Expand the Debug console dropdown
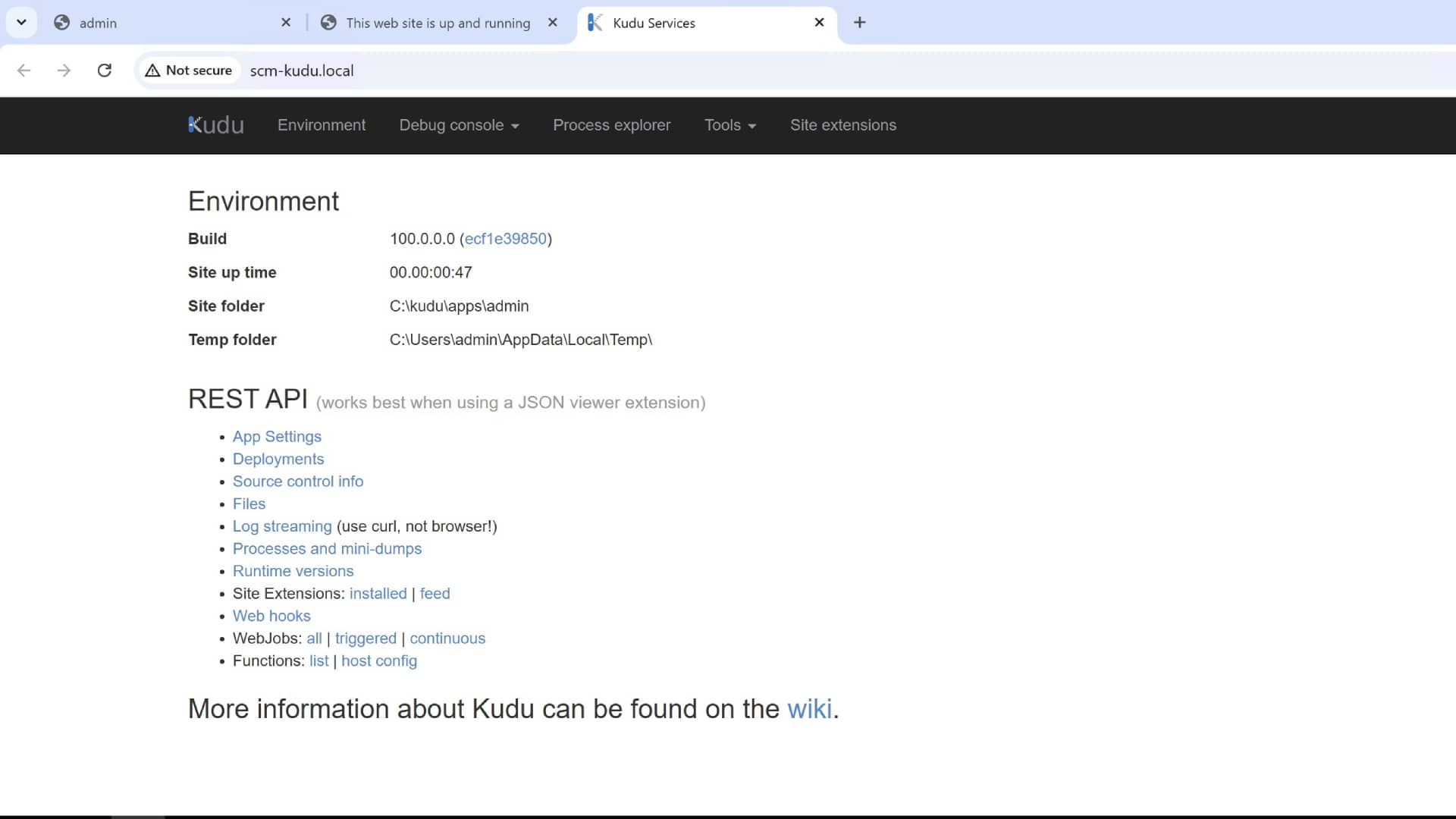This screenshot has height=819, width=1456. point(459,125)
